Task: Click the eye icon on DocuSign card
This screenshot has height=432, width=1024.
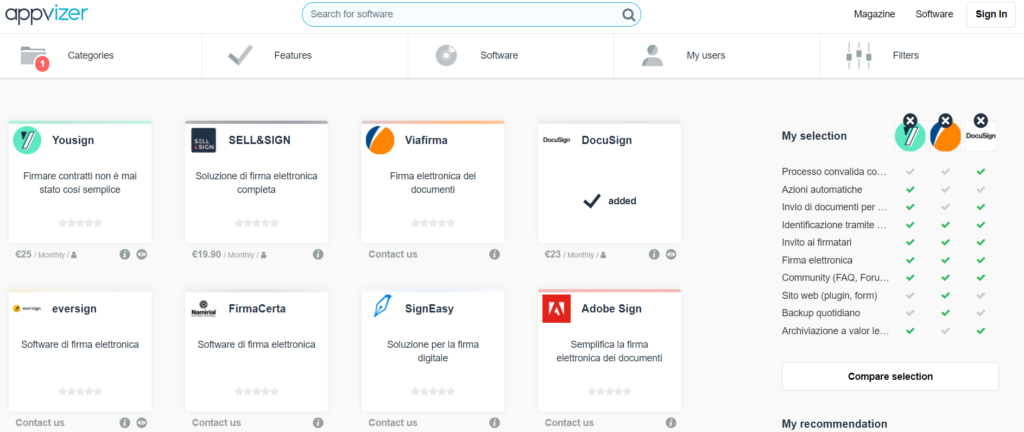Action: click(671, 255)
